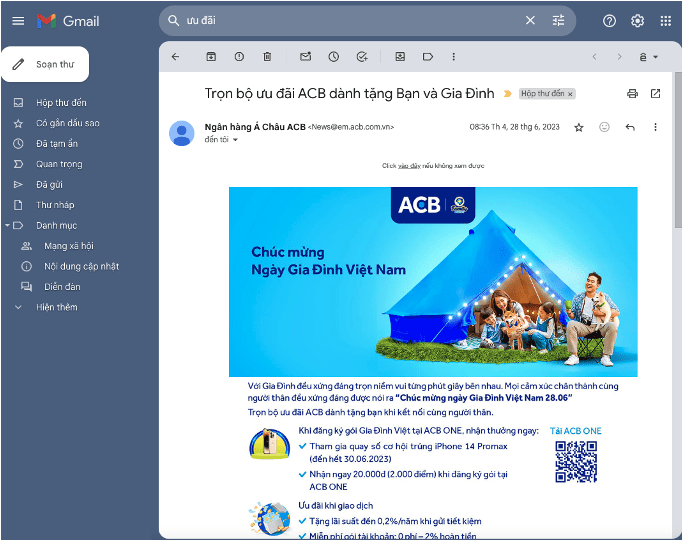Mark the email as unread
The width and height of the screenshot is (682, 541).
click(x=305, y=57)
